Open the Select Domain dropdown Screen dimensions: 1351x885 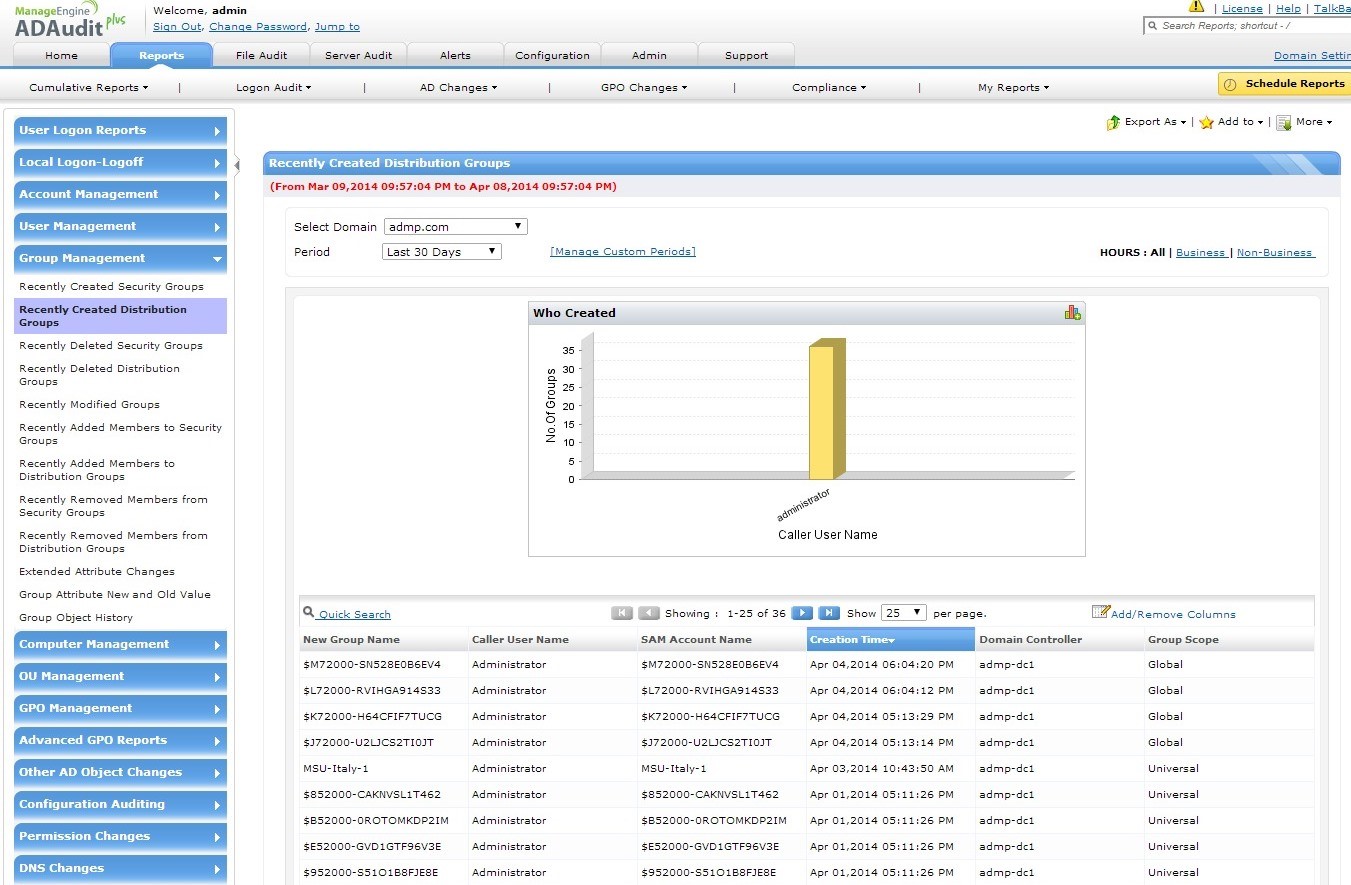455,227
